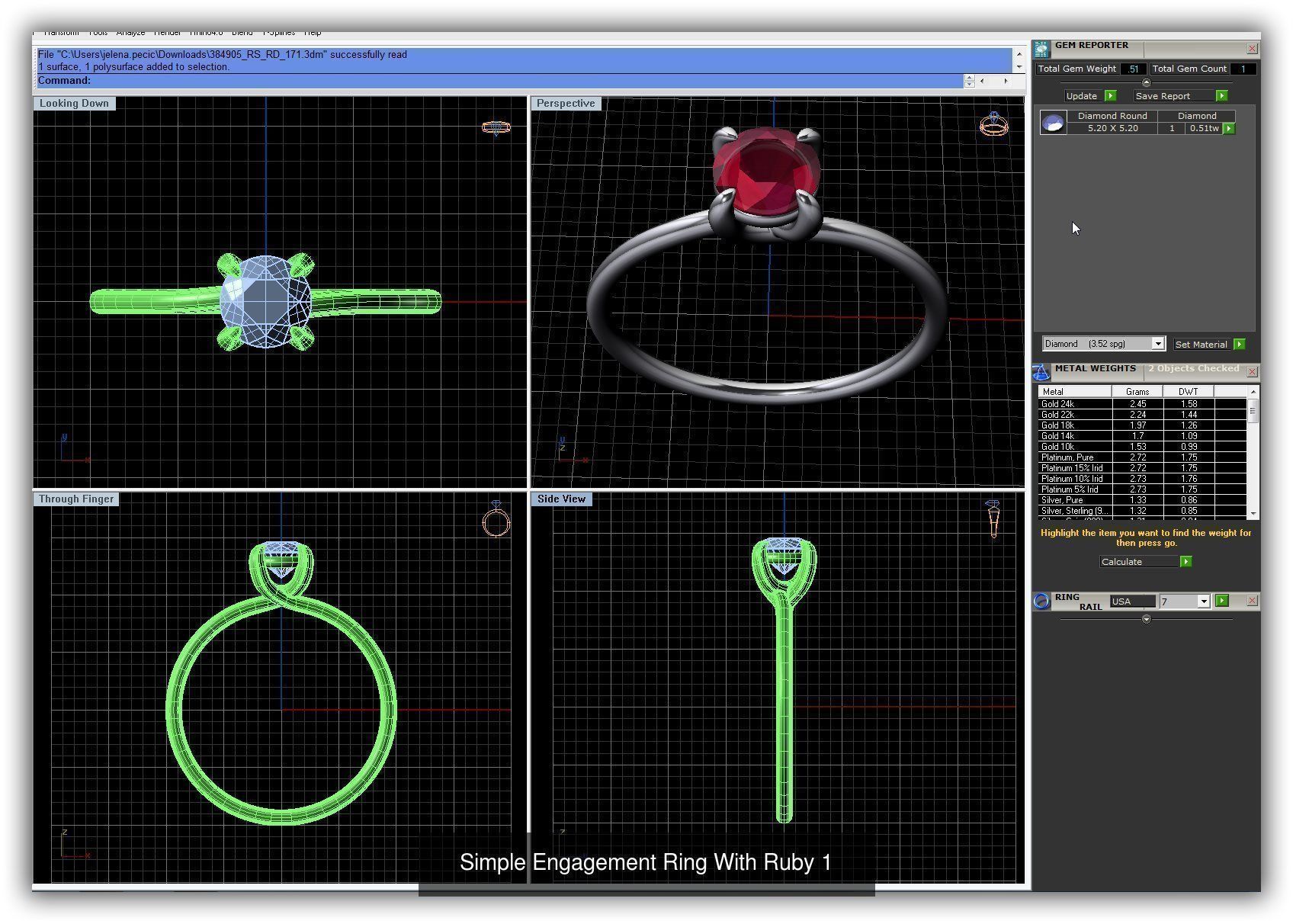Viewport: 1293px width, 924px height.
Task: Open the ring size 7 dropdown
Action: [x=1203, y=602]
